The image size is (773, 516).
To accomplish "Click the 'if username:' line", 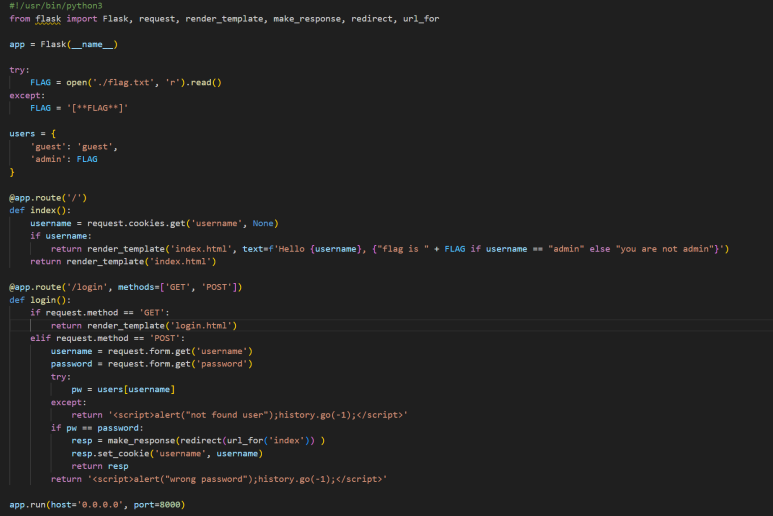I will pyautogui.click(x=61, y=236).
